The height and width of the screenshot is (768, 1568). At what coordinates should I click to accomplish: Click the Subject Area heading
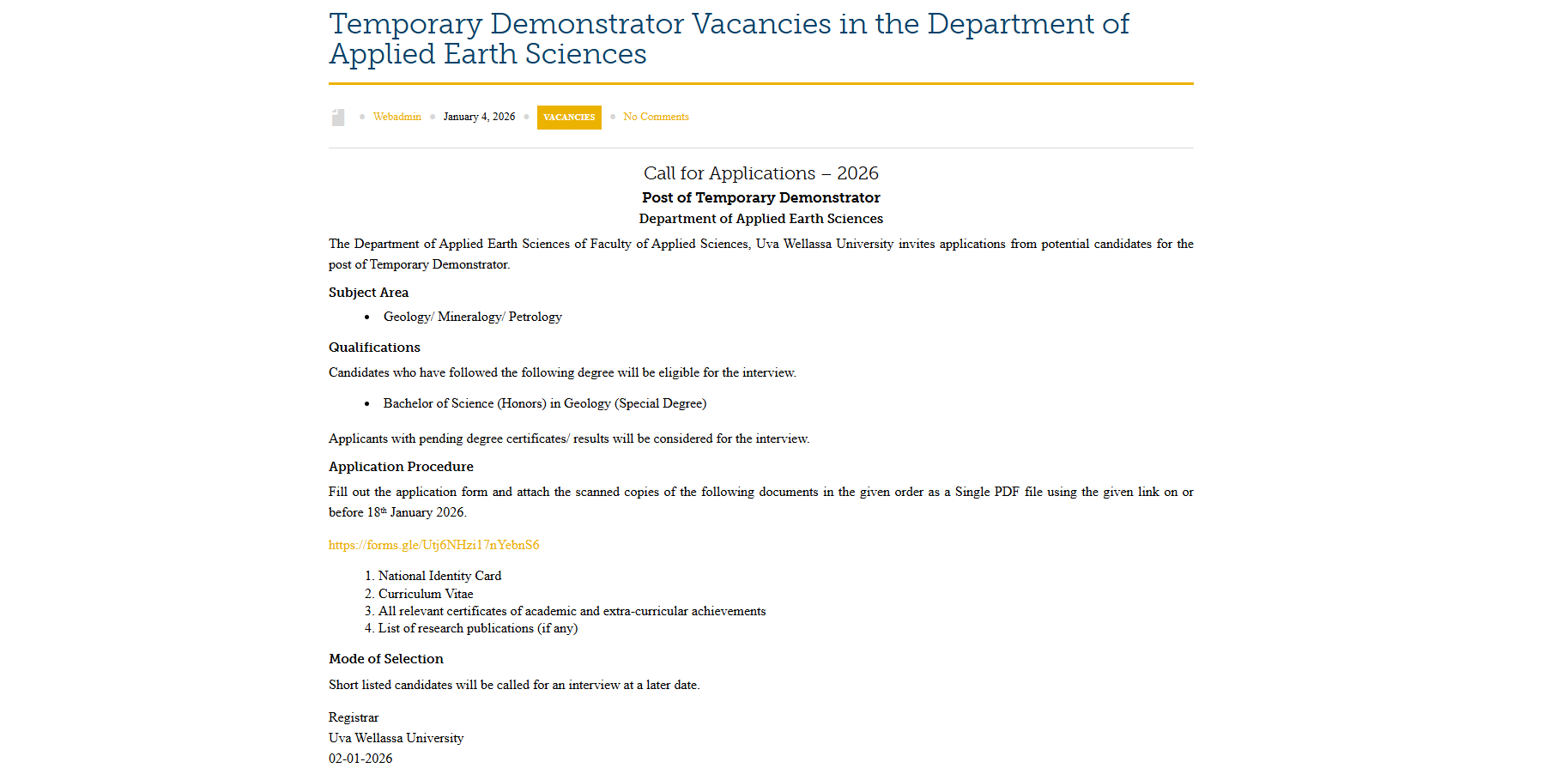368,293
